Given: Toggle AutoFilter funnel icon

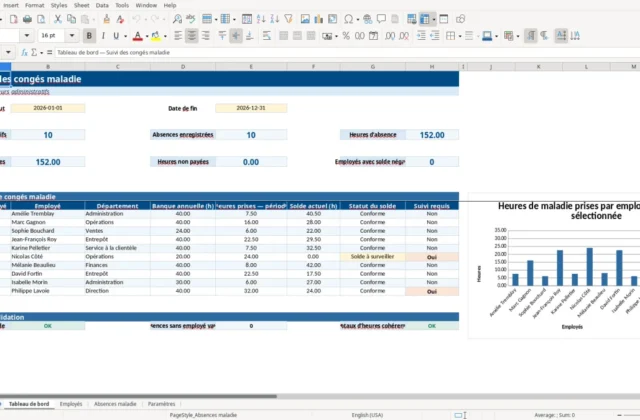Looking at the screenshot, I should click(x=289, y=19).
